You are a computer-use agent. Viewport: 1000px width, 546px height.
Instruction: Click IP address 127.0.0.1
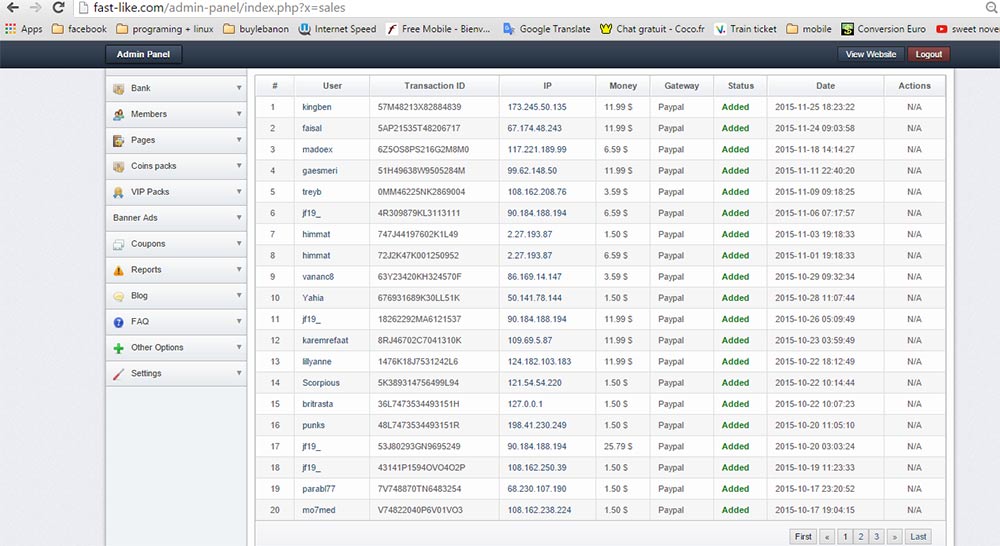pos(525,404)
